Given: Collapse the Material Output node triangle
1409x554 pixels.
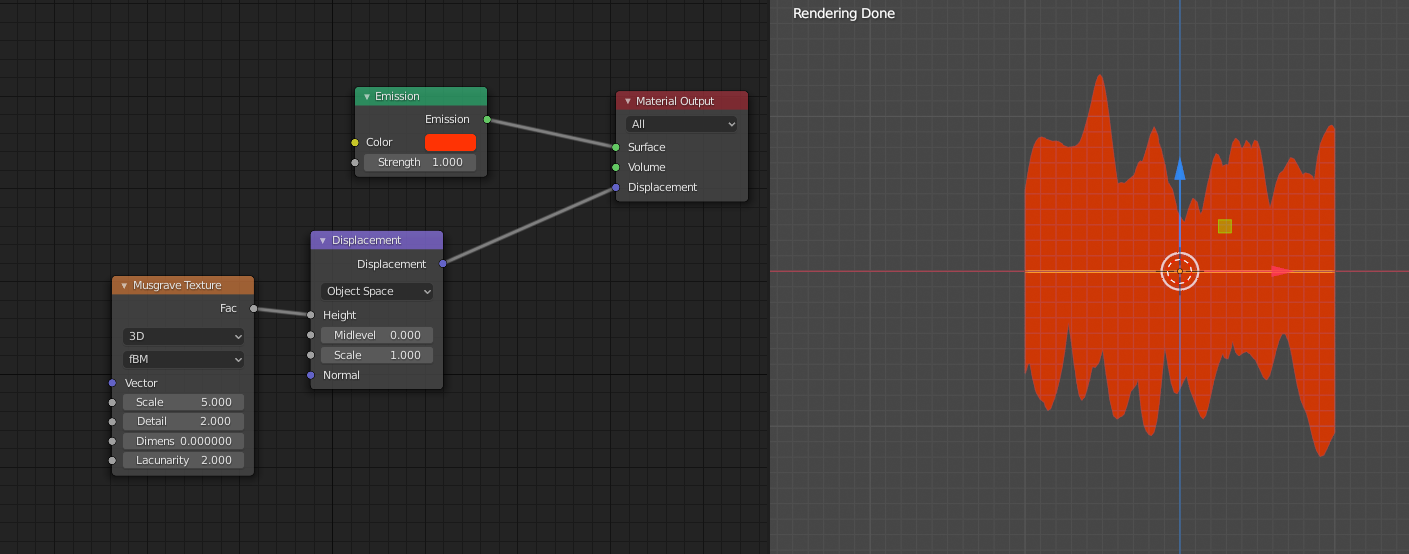Looking at the screenshot, I should [x=627, y=101].
